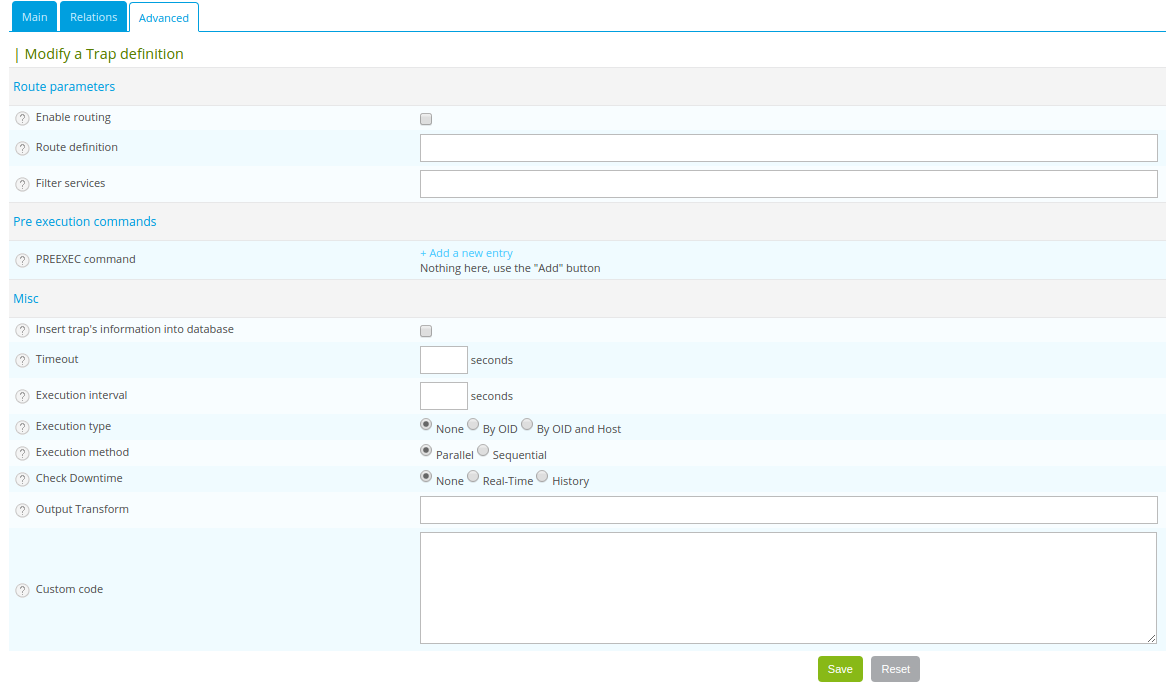Click help icon next to Enable routing
Viewport: 1166px width, 688px height.
(x=23, y=119)
